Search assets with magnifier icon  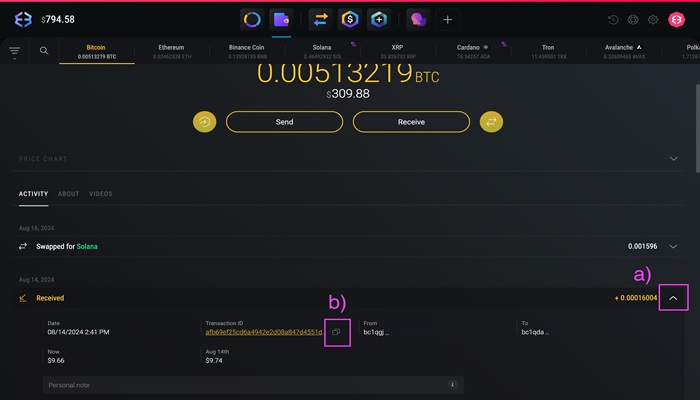44,50
